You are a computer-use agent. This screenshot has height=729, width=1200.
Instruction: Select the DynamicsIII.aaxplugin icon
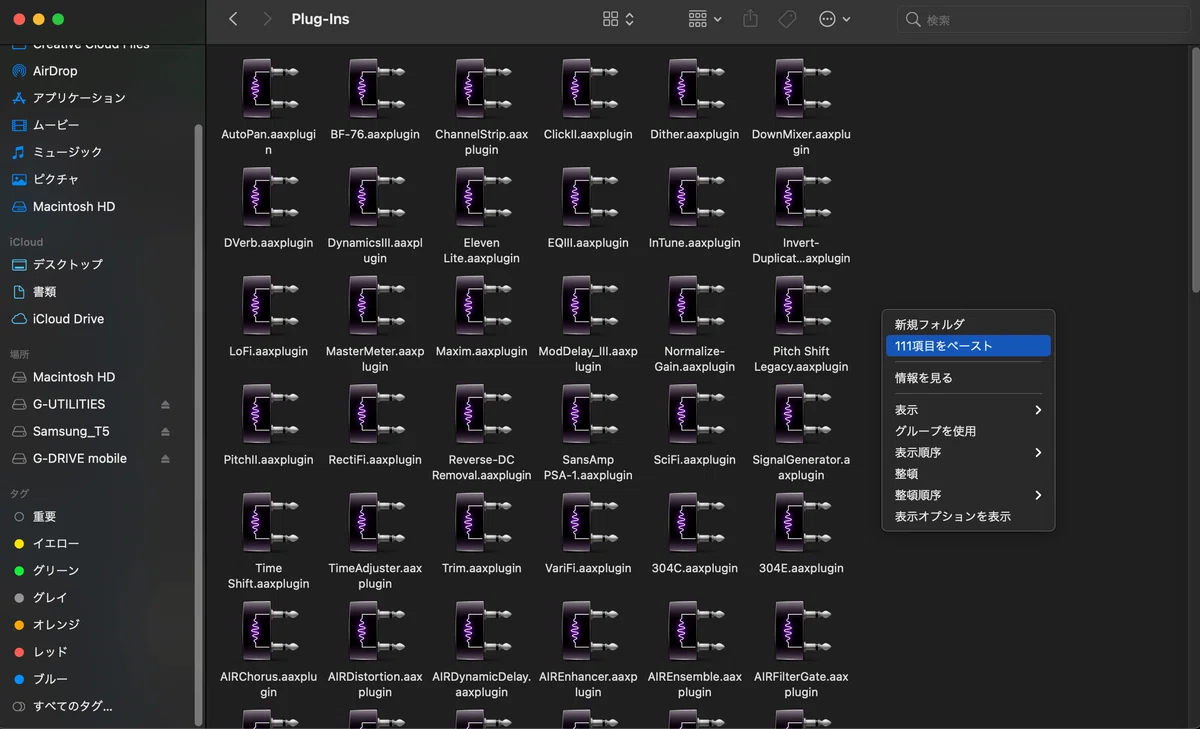click(x=375, y=197)
